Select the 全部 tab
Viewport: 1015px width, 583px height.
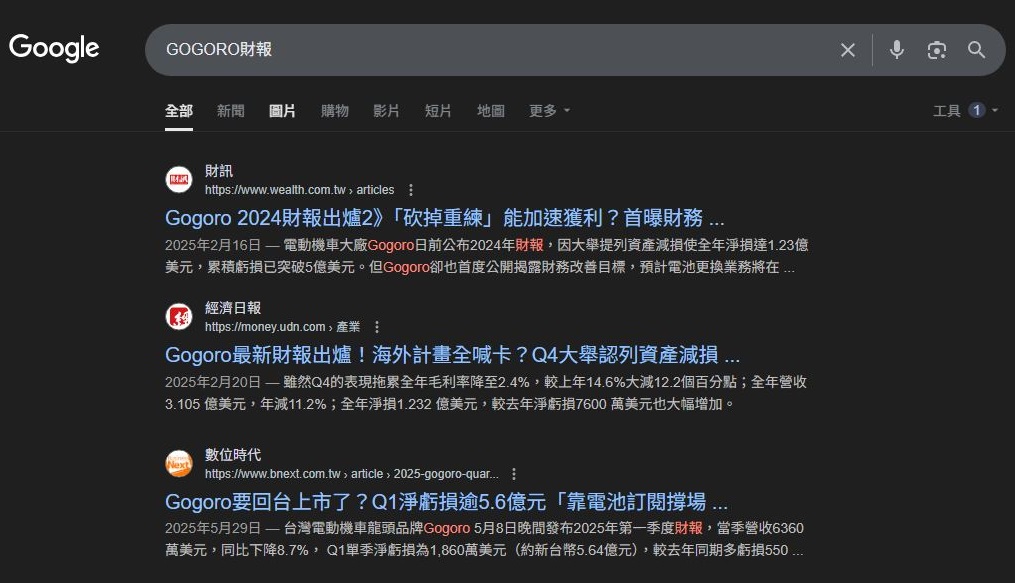pyautogui.click(x=179, y=111)
